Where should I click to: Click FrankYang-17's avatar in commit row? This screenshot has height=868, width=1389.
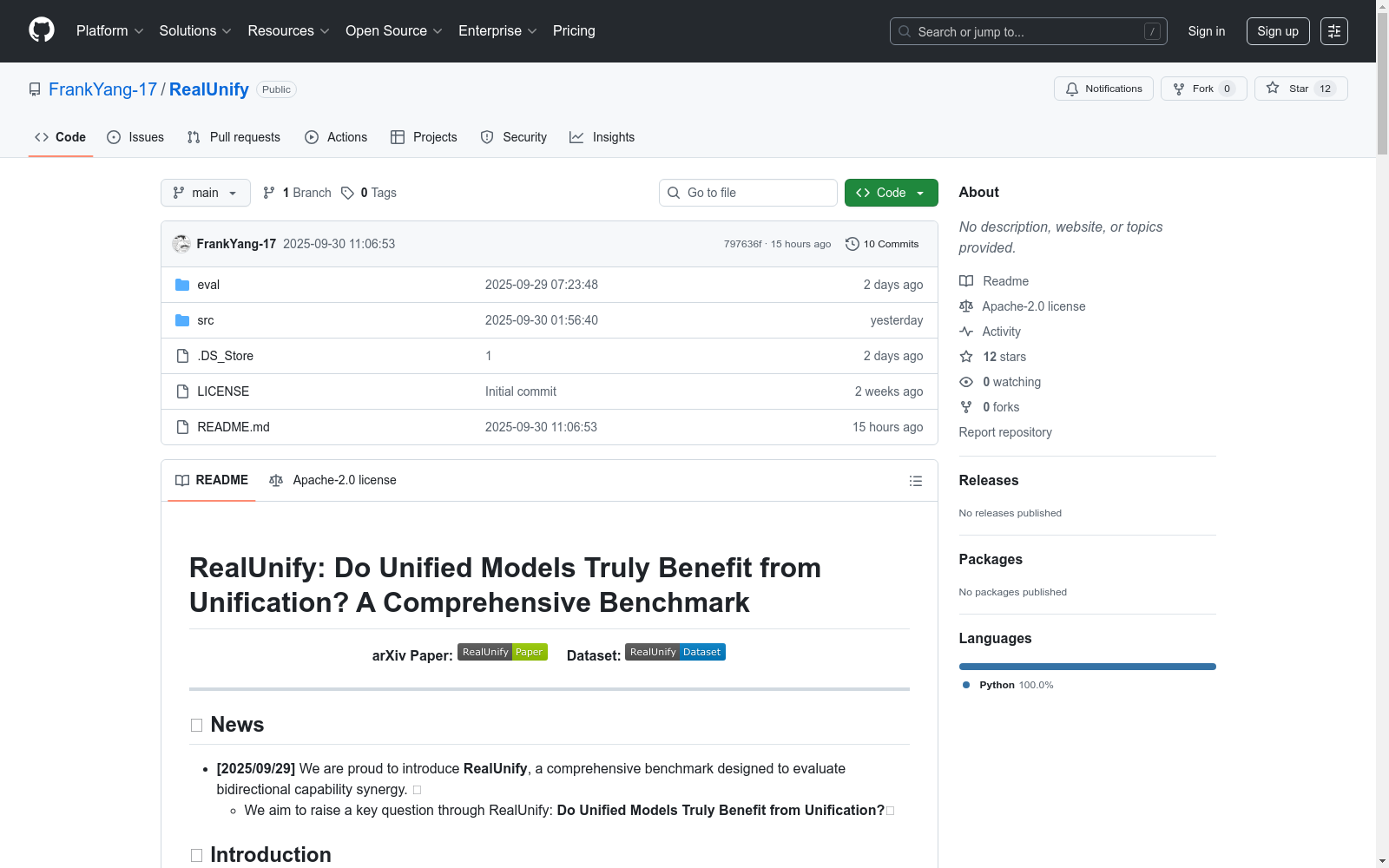(x=181, y=244)
